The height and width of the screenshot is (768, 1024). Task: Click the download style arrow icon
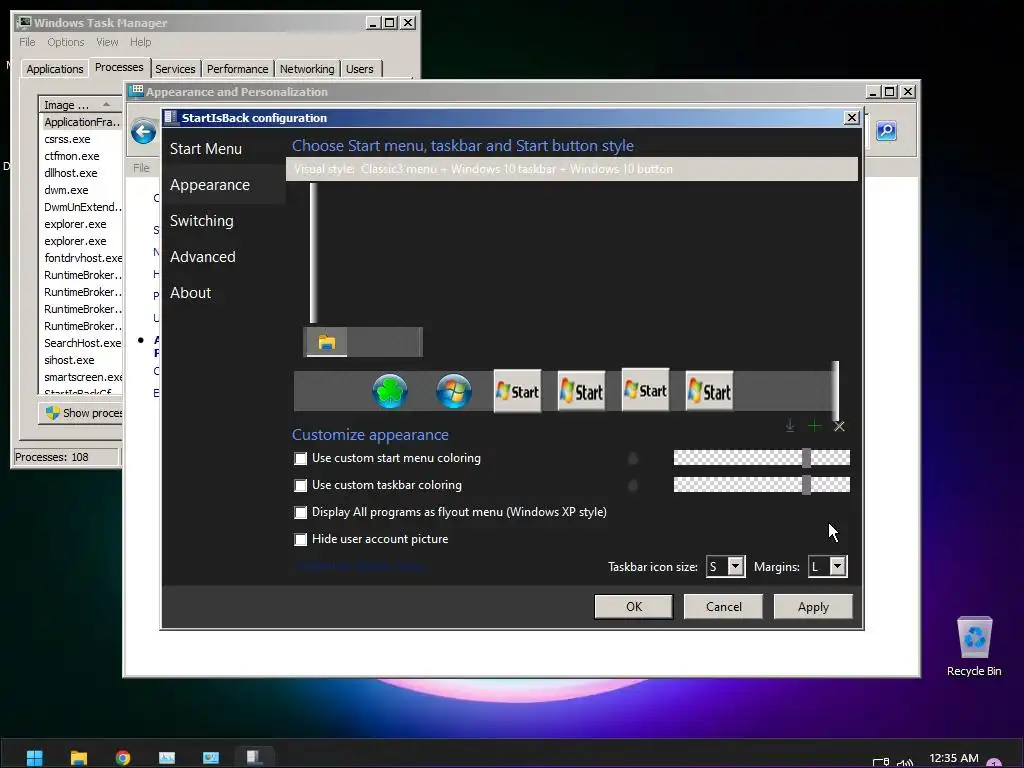pyautogui.click(x=790, y=426)
